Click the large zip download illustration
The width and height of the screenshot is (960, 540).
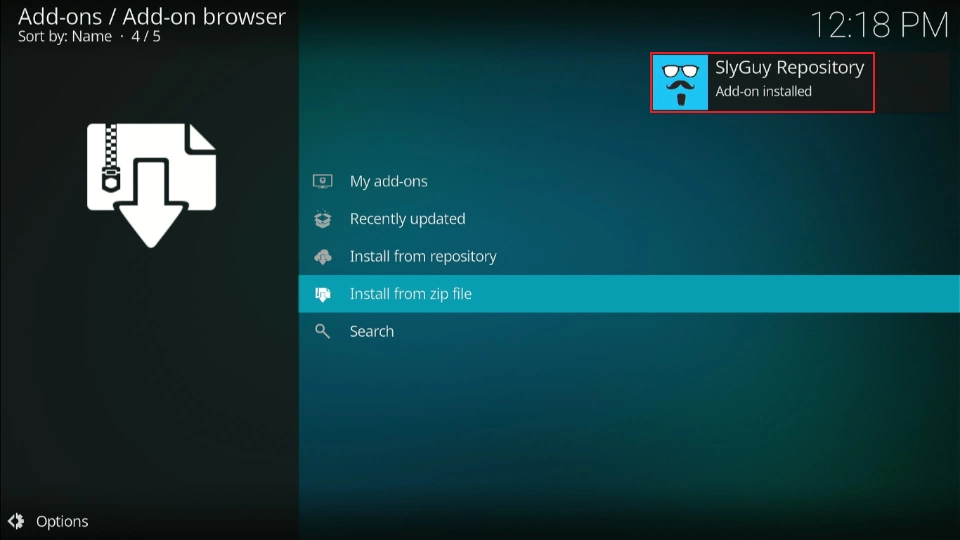pos(151,184)
